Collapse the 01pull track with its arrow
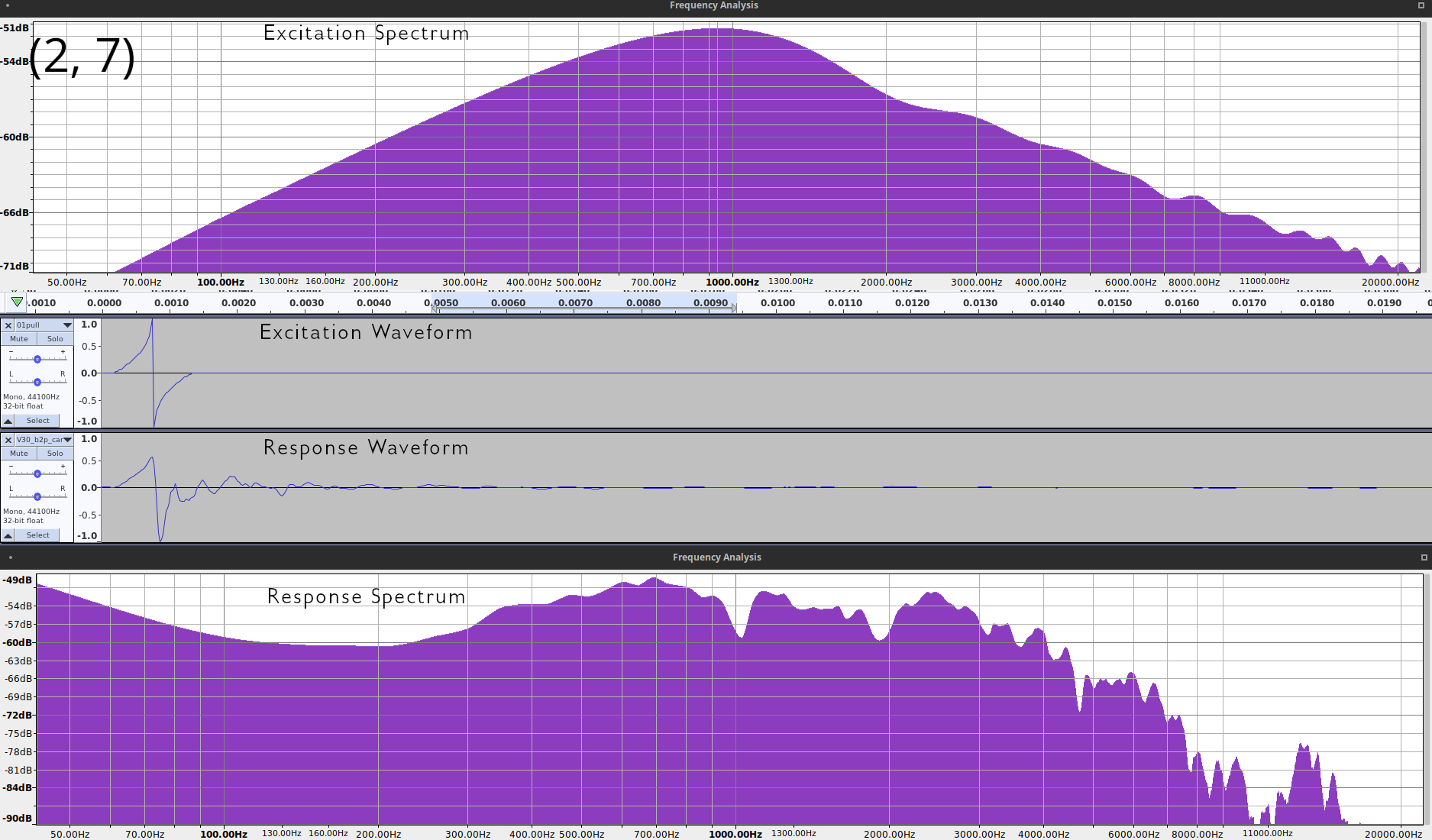 8,421
